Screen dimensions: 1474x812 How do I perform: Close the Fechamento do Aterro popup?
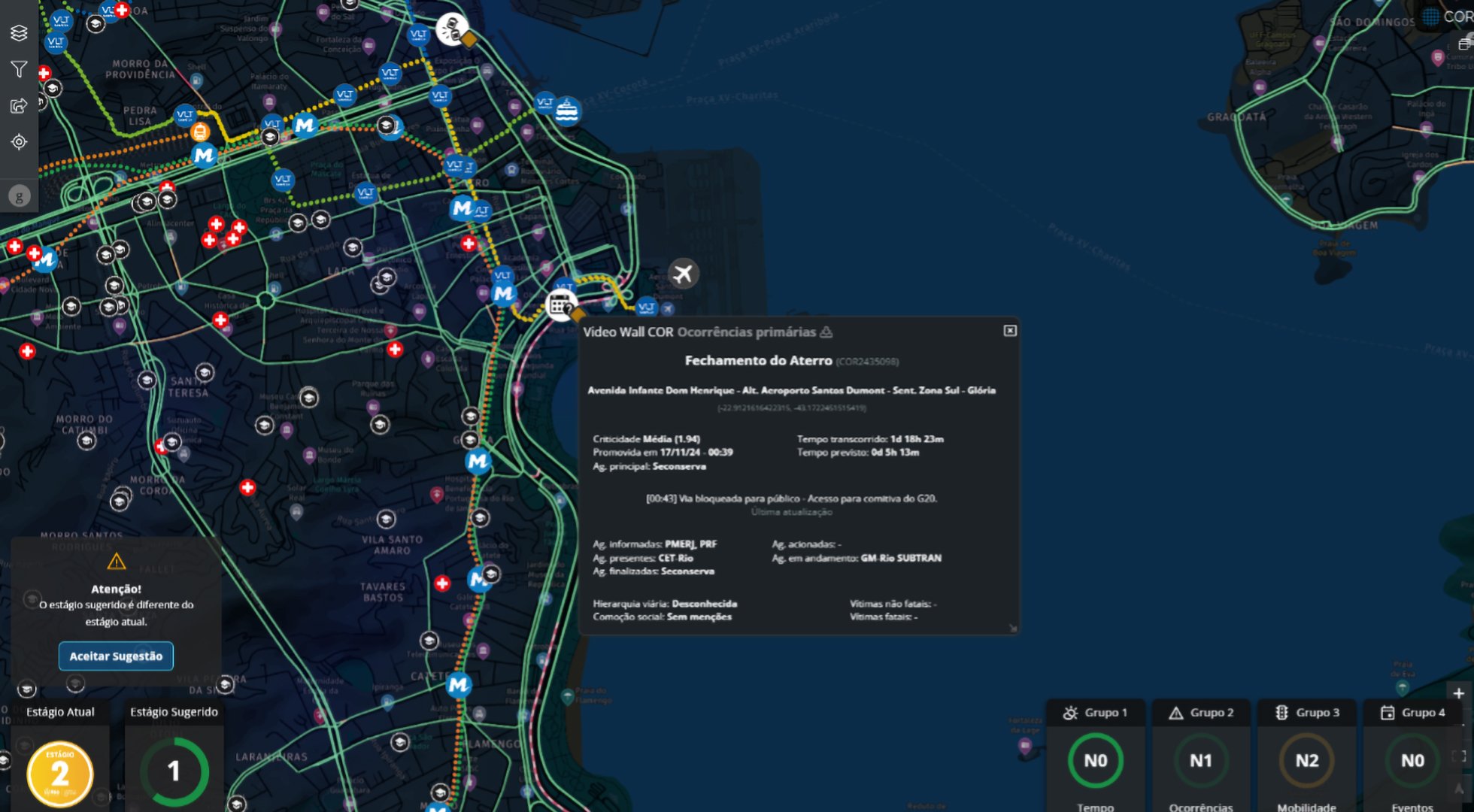[1010, 331]
